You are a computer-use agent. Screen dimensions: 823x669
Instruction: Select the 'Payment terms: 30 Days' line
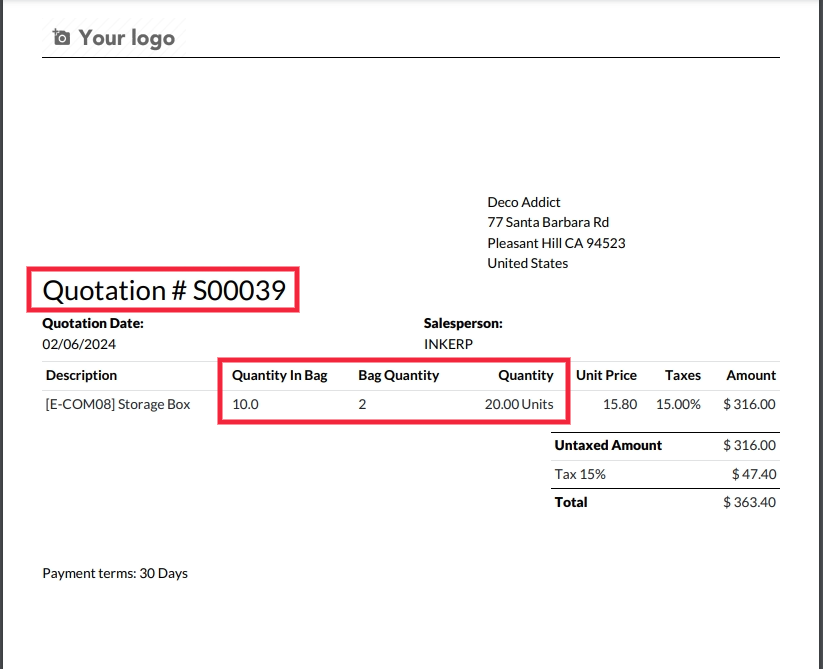[x=115, y=574]
